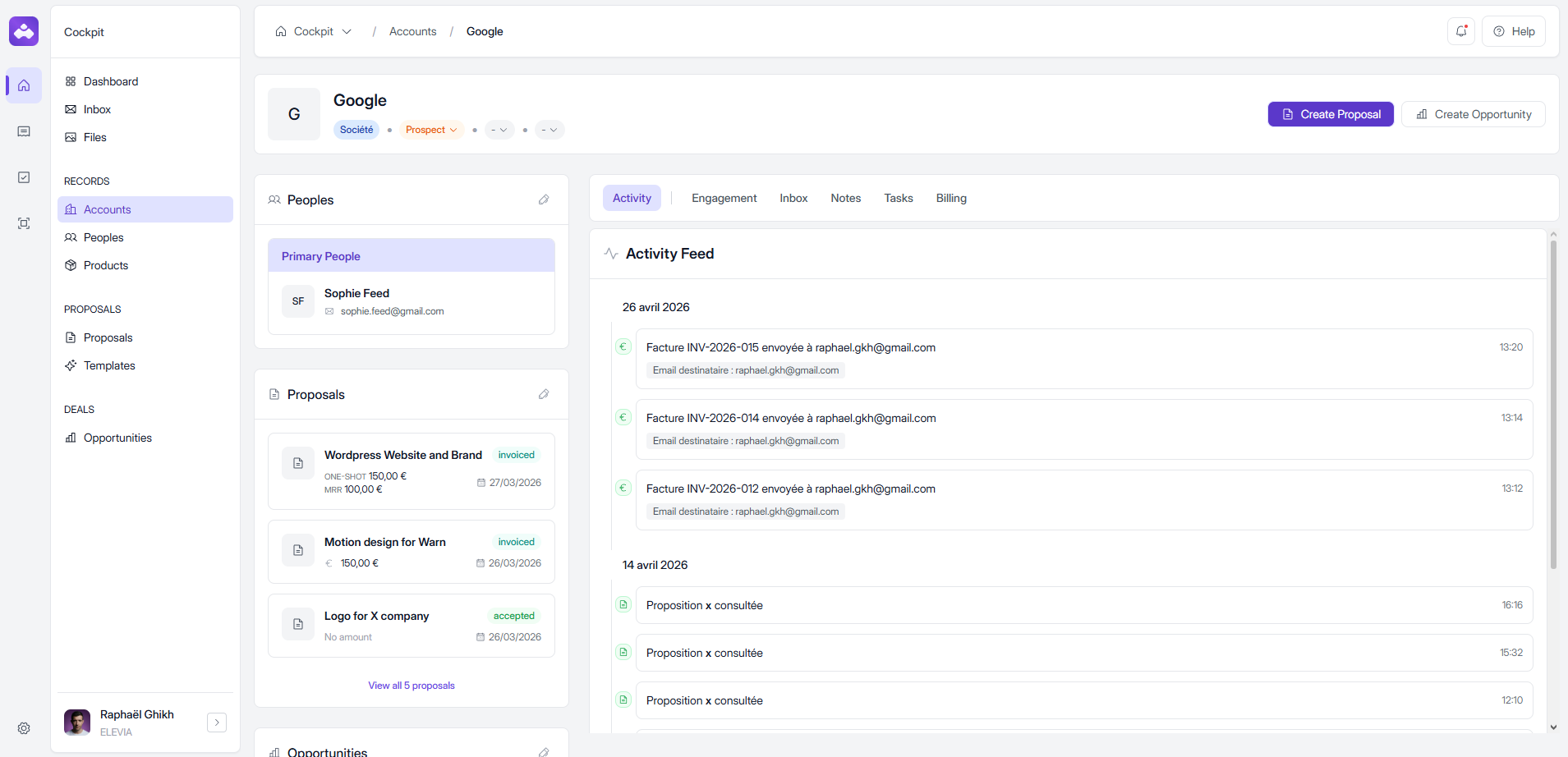This screenshot has width=1568, height=757.
Task: Open Products in the sidebar
Action: click(x=145, y=265)
